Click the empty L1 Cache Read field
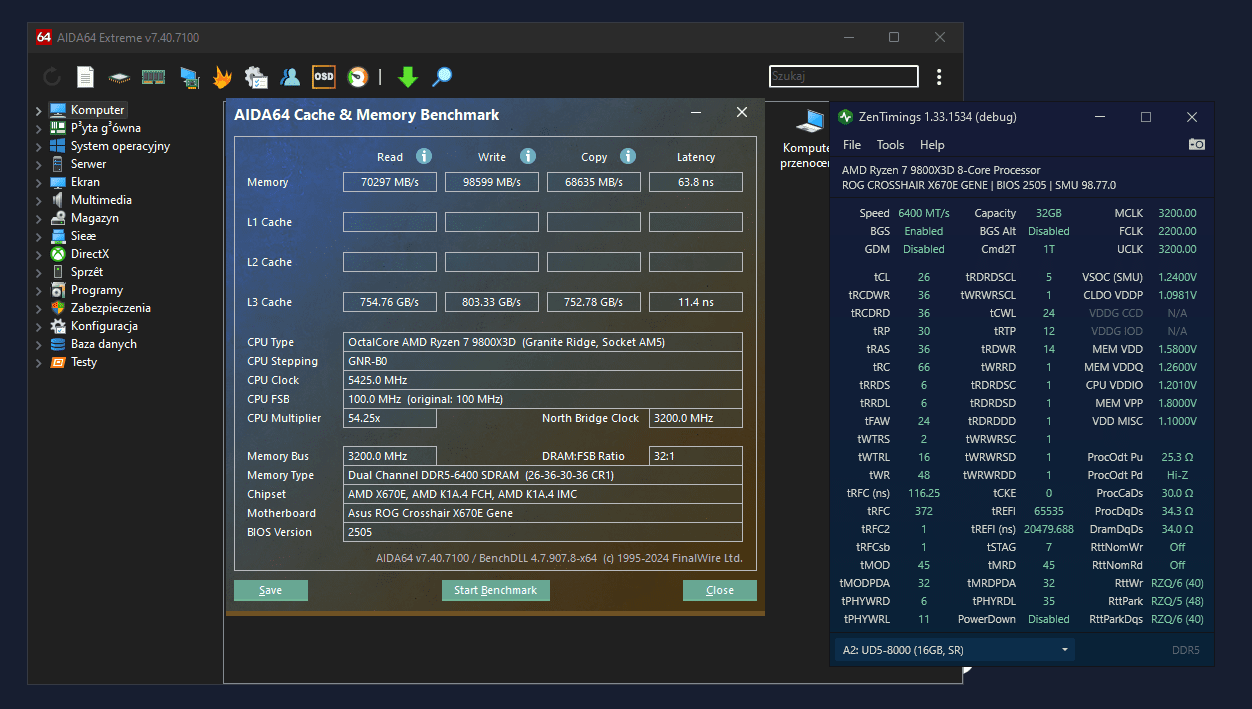Screen dimensions: 1252x709 [390, 222]
